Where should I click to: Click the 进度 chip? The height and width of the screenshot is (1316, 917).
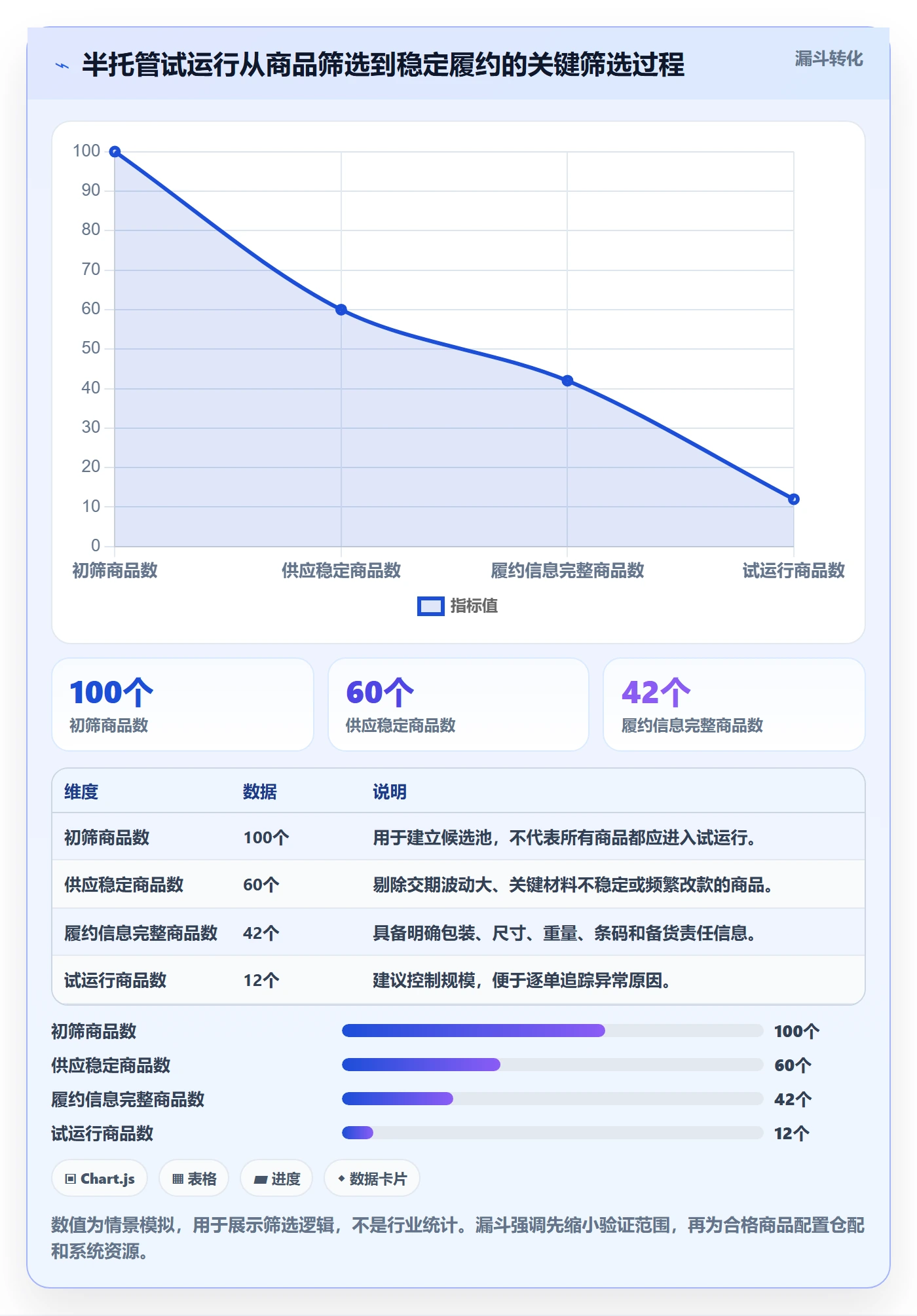point(276,1179)
